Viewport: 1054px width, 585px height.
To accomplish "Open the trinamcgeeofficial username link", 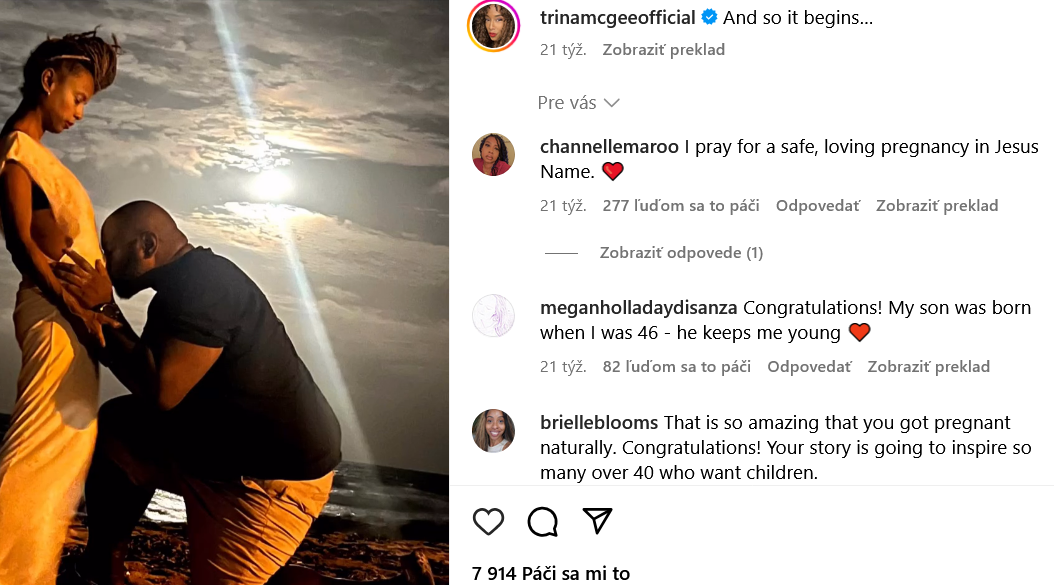I will (617, 18).
